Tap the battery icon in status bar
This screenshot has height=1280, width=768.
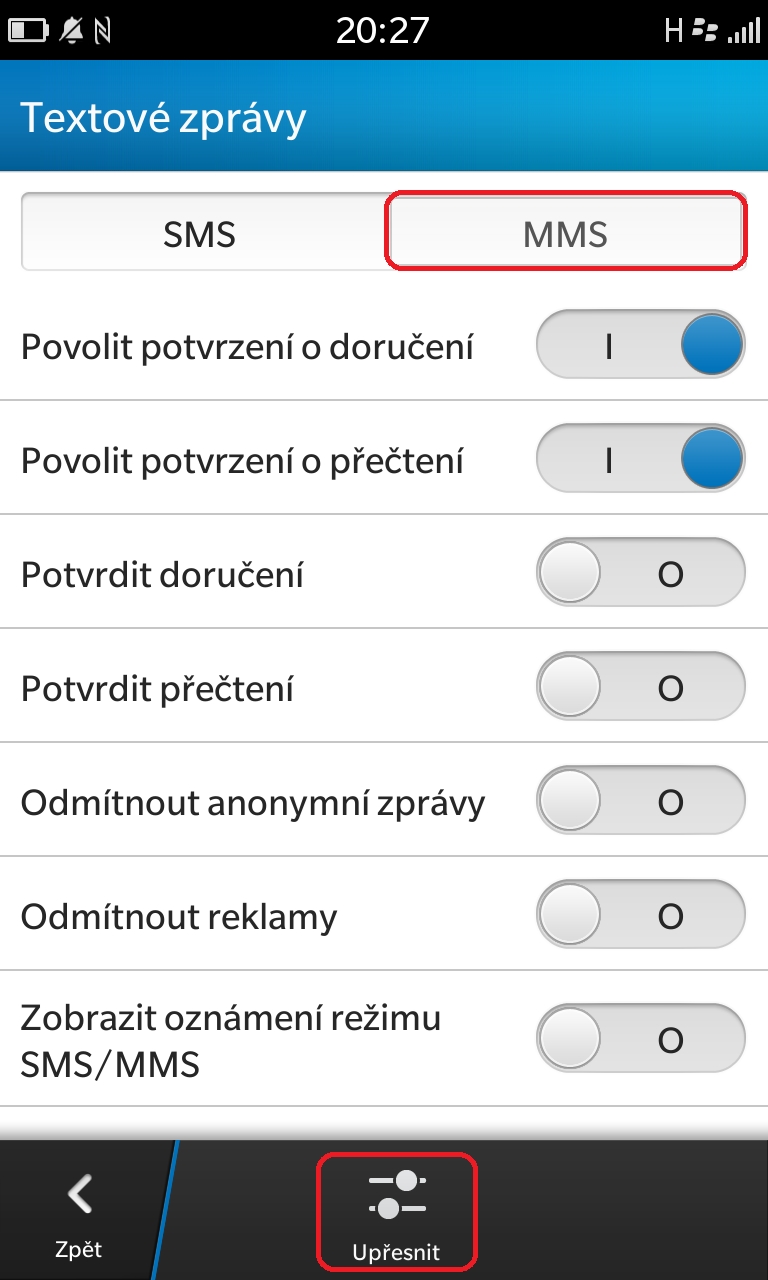point(29,31)
